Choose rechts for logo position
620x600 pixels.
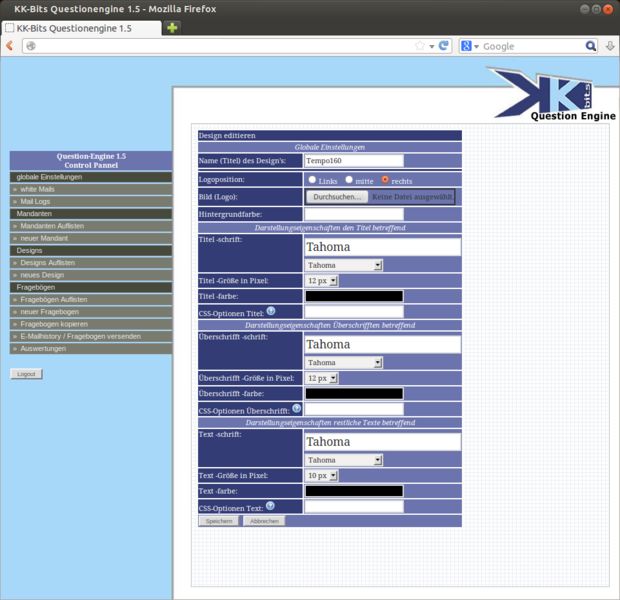point(386,180)
